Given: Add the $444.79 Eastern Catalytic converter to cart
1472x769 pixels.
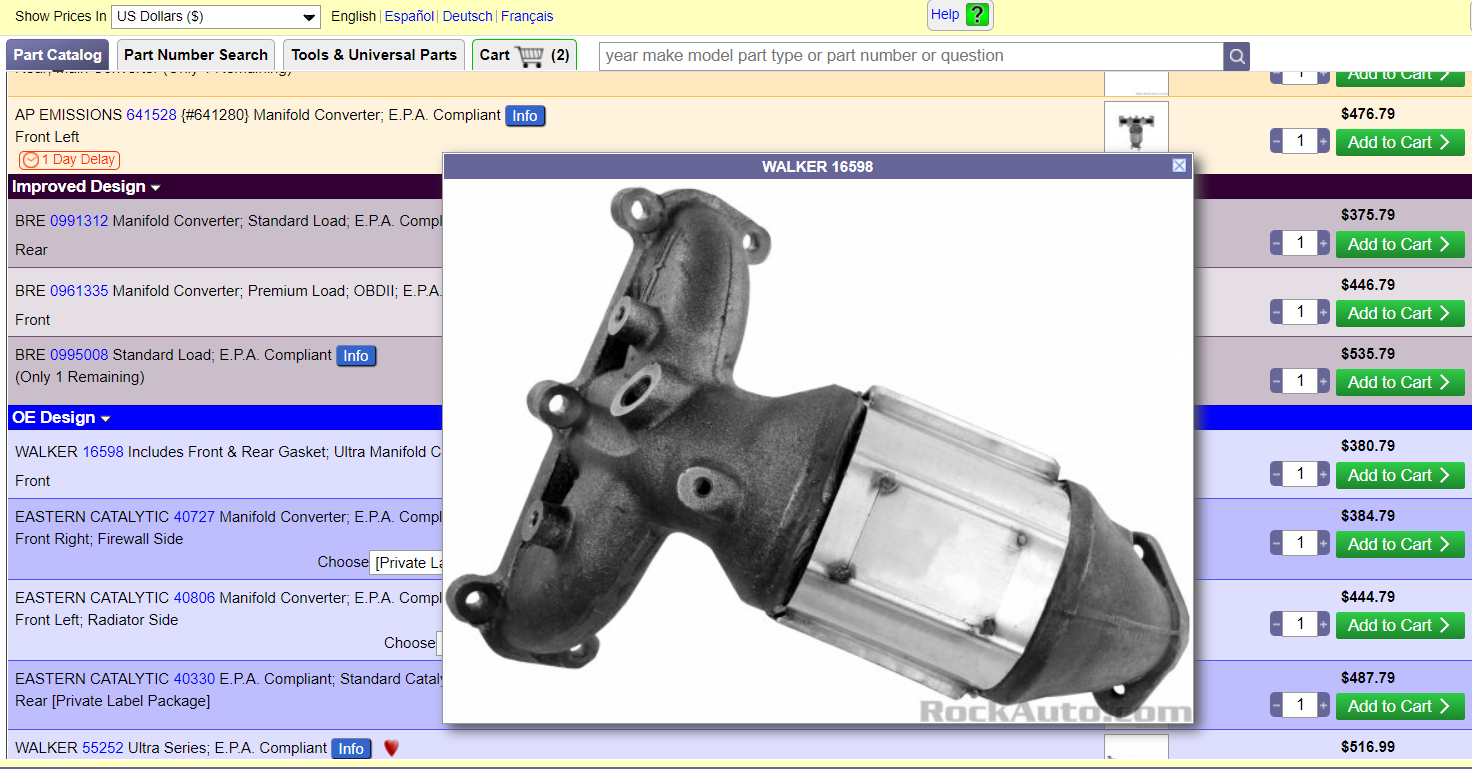Looking at the screenshot, I should click(x=1400, y=625).
